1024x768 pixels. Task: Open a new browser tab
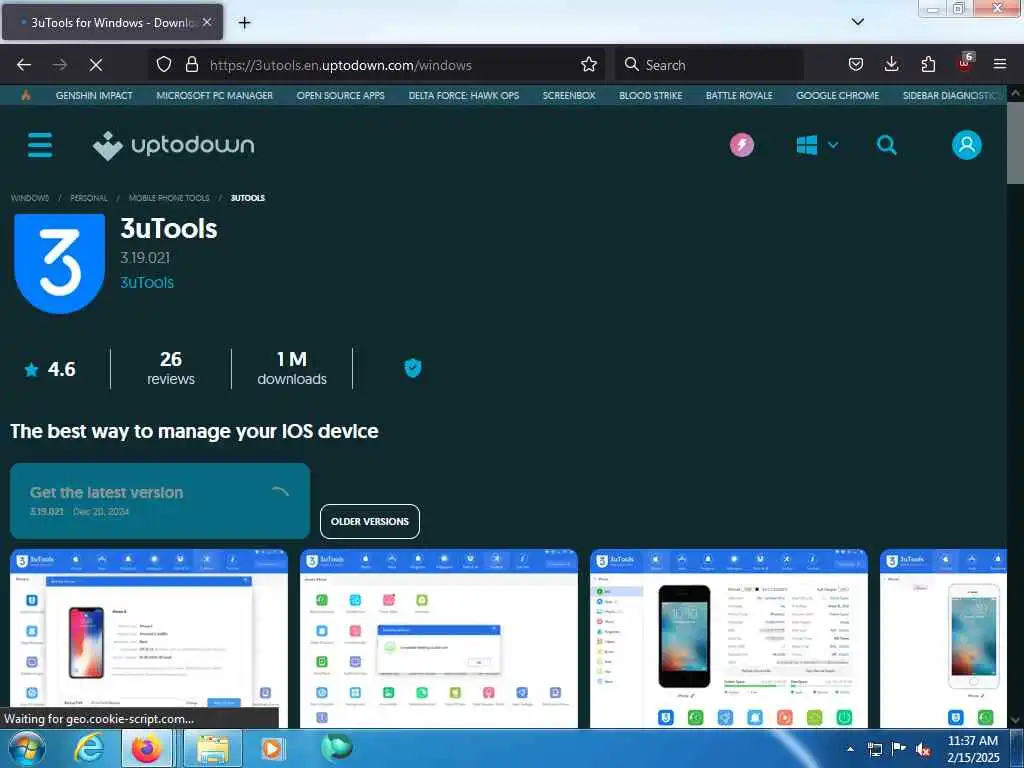point(244,23)
